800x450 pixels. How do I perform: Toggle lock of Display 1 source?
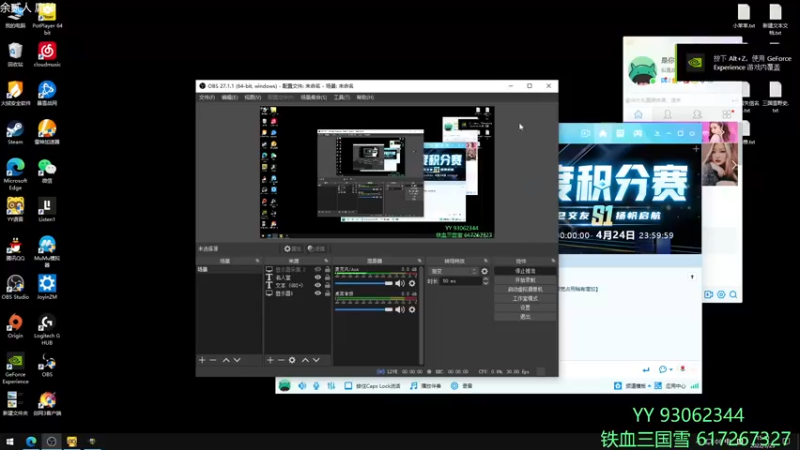coord(328,293)
